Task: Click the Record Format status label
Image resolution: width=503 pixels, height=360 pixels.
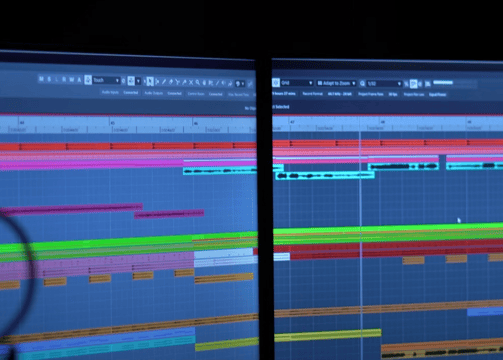Action: [313, 94]
